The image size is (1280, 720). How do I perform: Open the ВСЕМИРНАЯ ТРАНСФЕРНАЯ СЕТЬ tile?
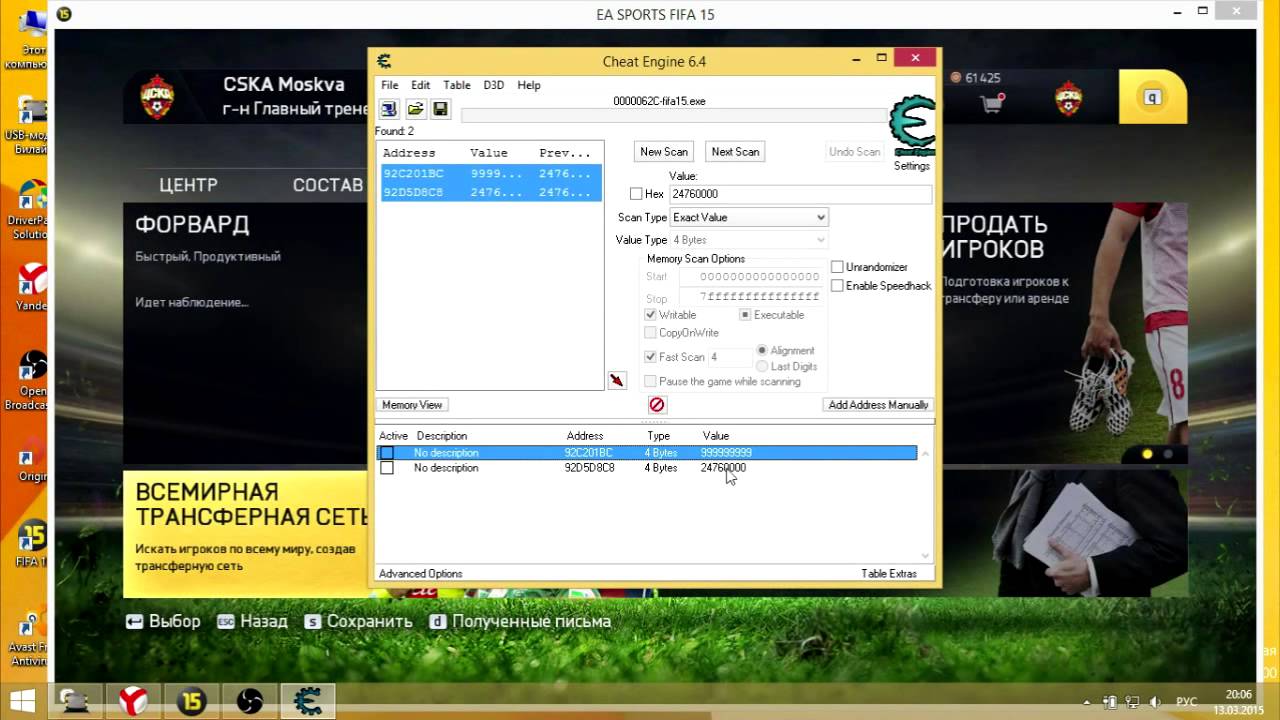point(246,534)
